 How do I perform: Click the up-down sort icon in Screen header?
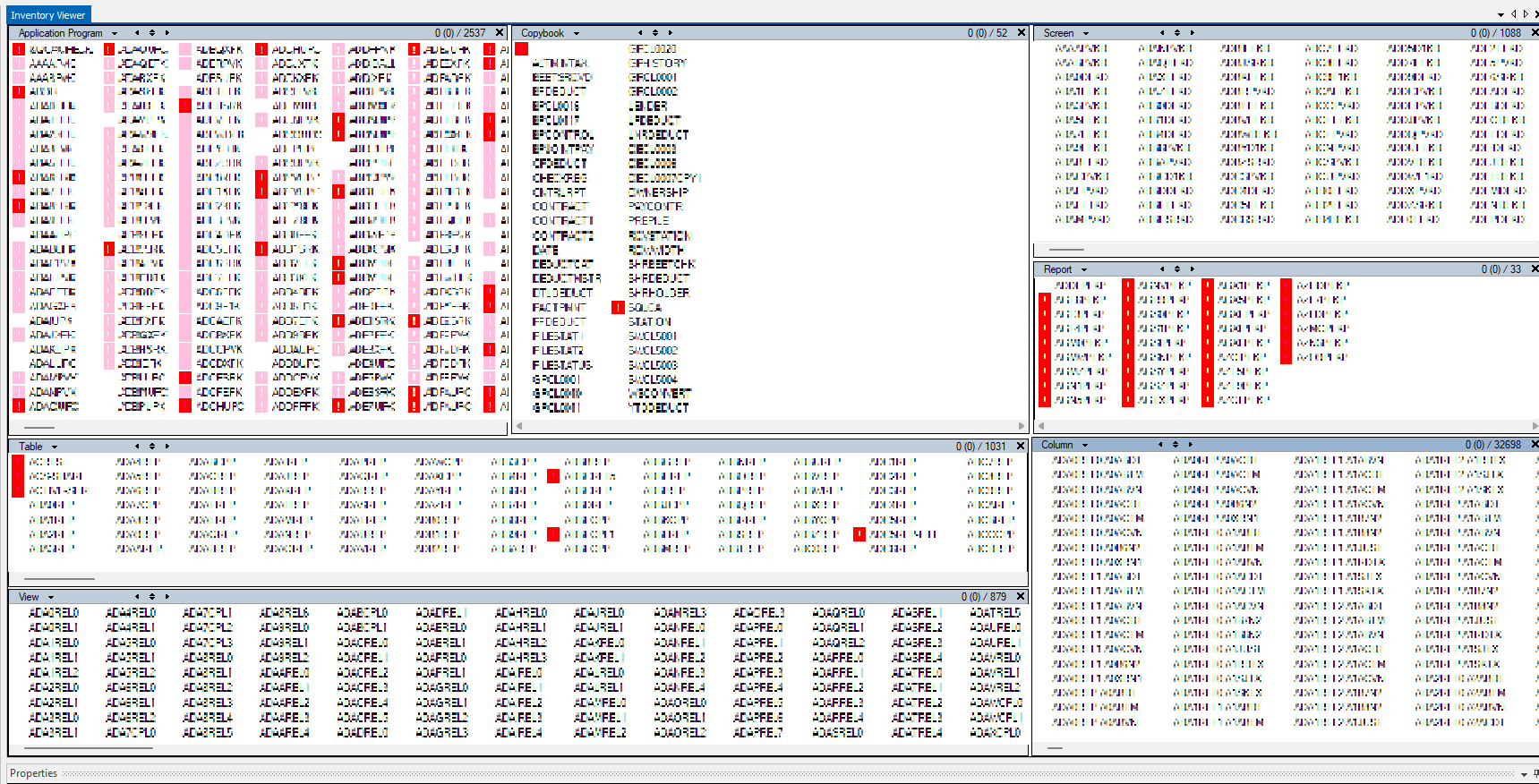[x=1177, y=33]
